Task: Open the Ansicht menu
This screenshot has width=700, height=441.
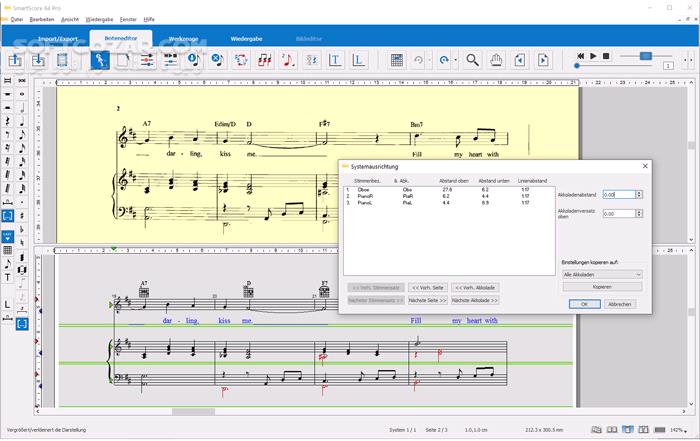Action: pyautogui.click(x=70, y=20)
